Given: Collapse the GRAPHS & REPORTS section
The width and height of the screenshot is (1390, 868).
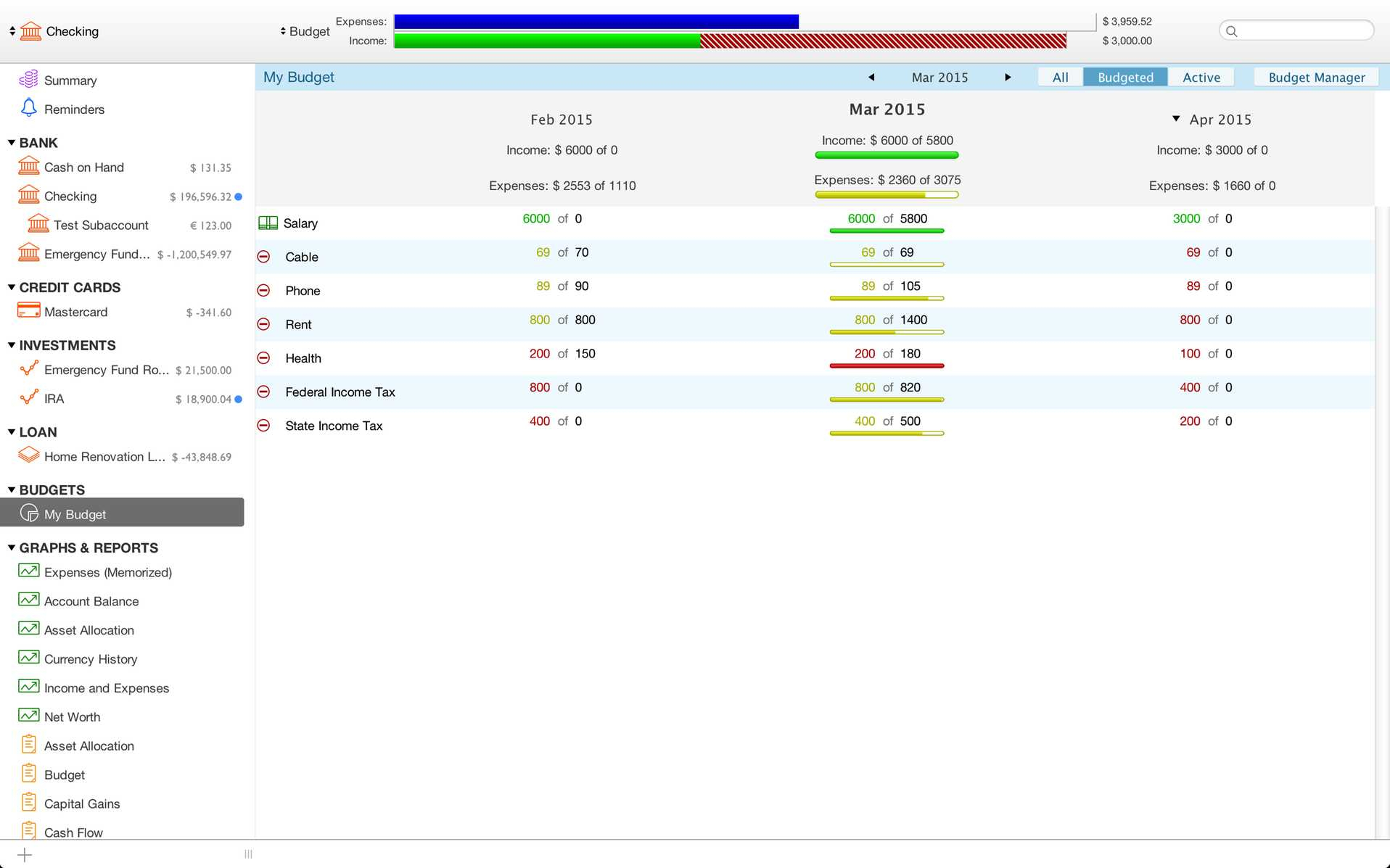Looking at the screenshot, I should tap(12, 547).
